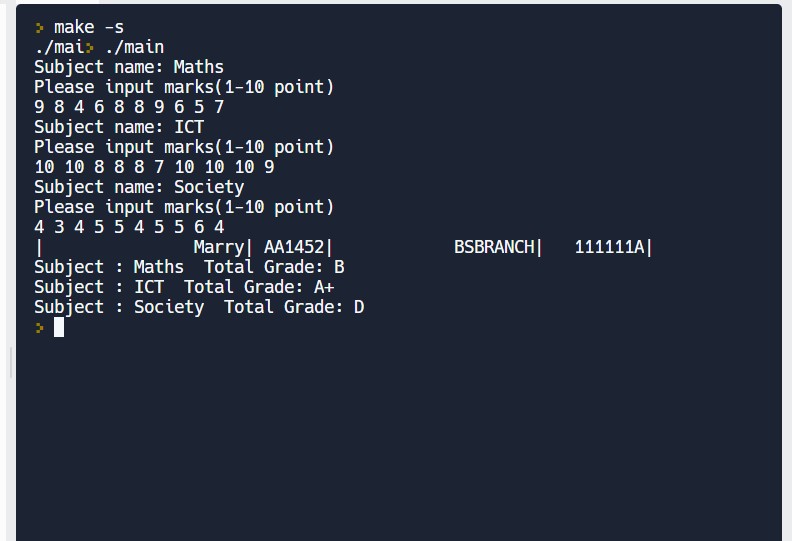Click the first "Please input marks(1-10 point)" line
Screen dimensions: 792x541
pyautogui.click(x=184, y=87)
